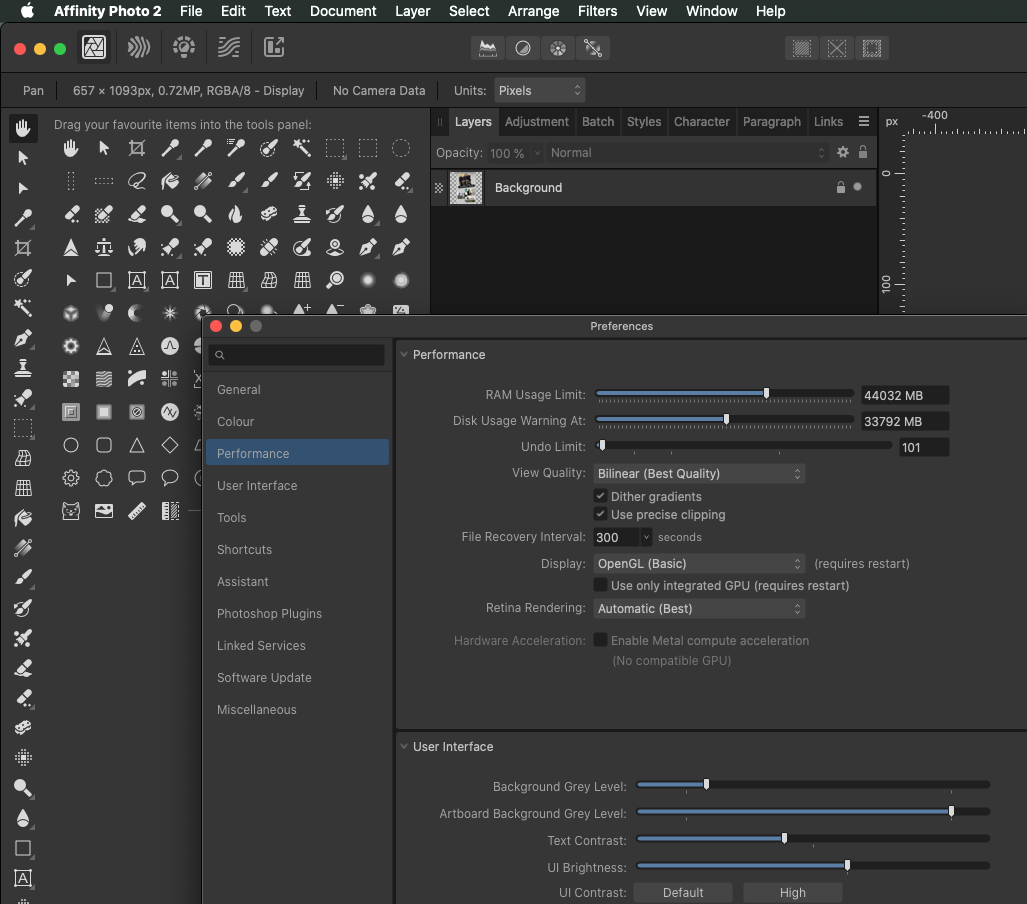Screen dimensions: 1027x904
Task: Open the View Quality dropdown
Action: 699,473
